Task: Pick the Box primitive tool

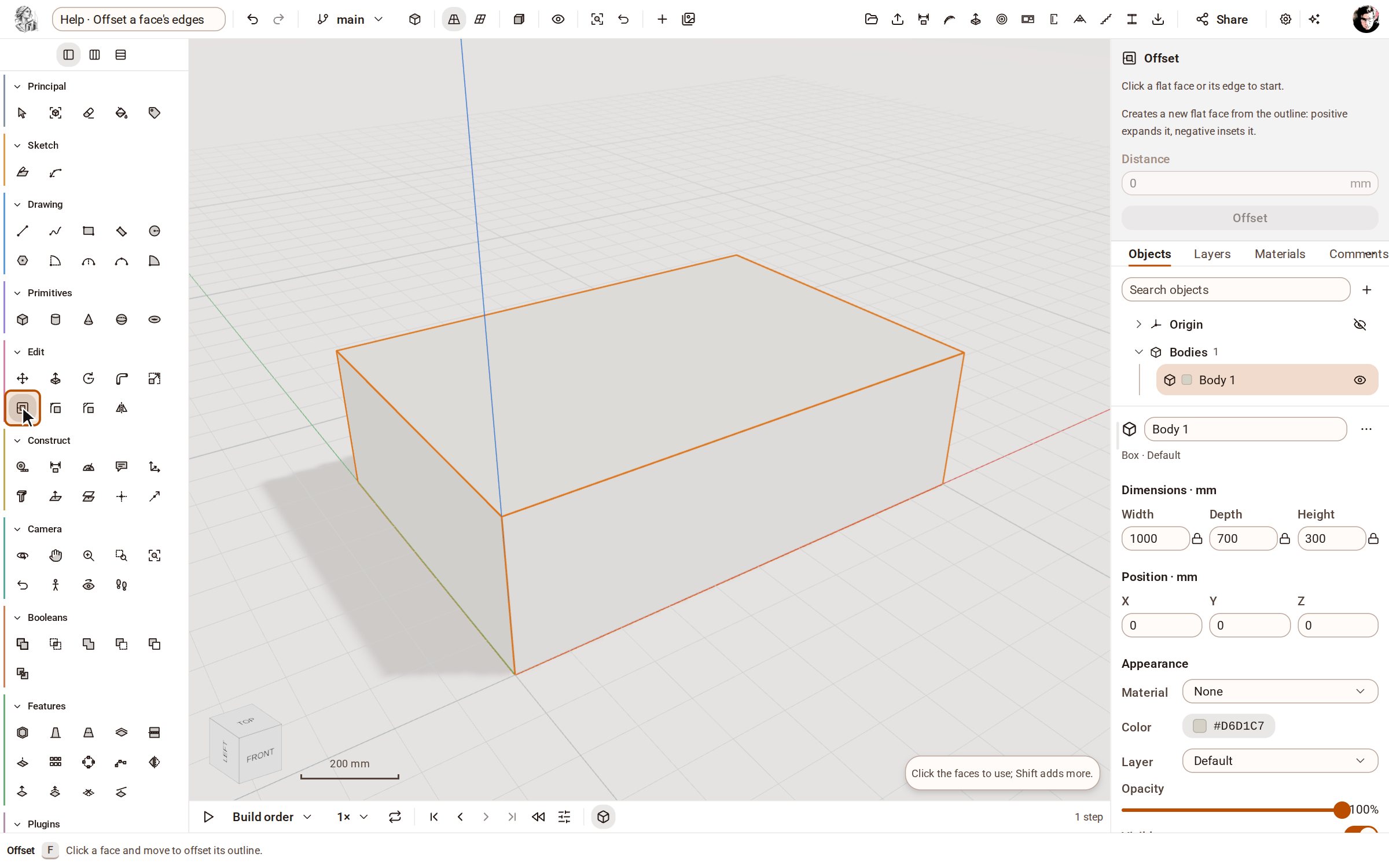Action: tap(23, 319)
